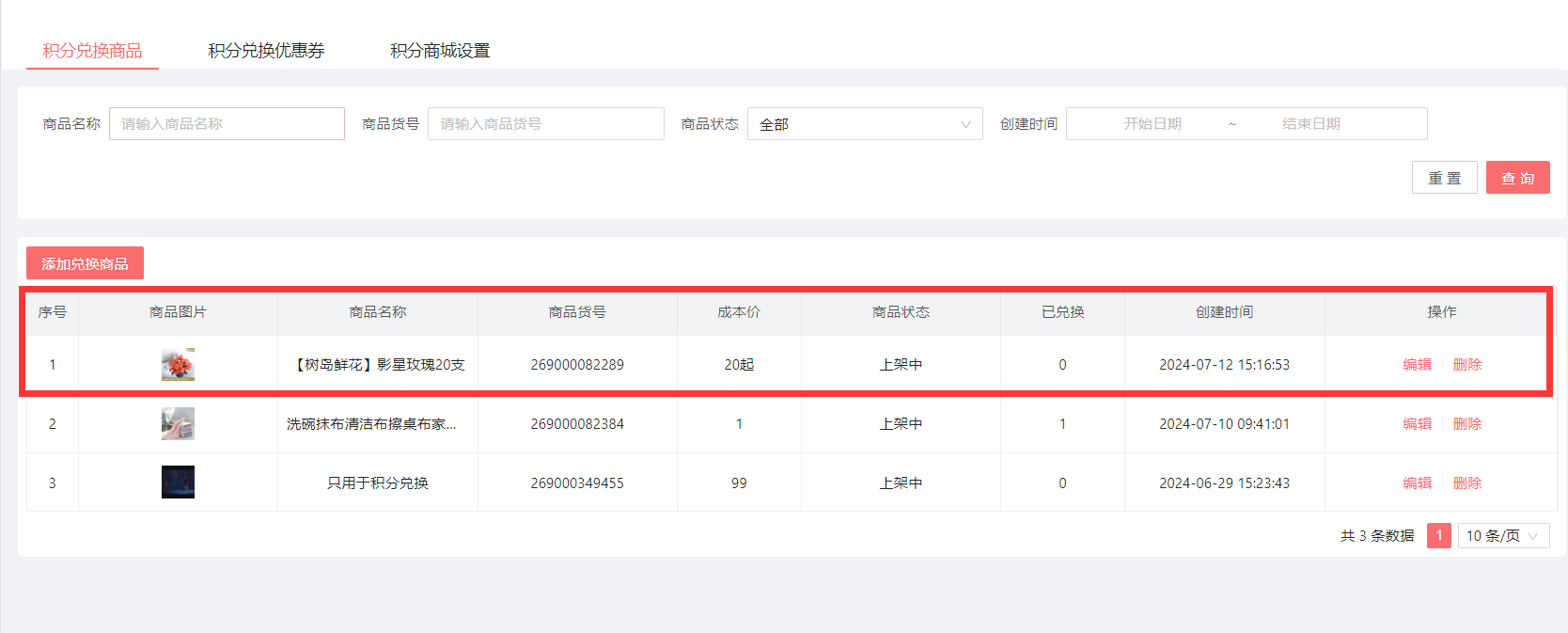
Task: View the cleaning cloth product thumbnail
Action: 178,424
